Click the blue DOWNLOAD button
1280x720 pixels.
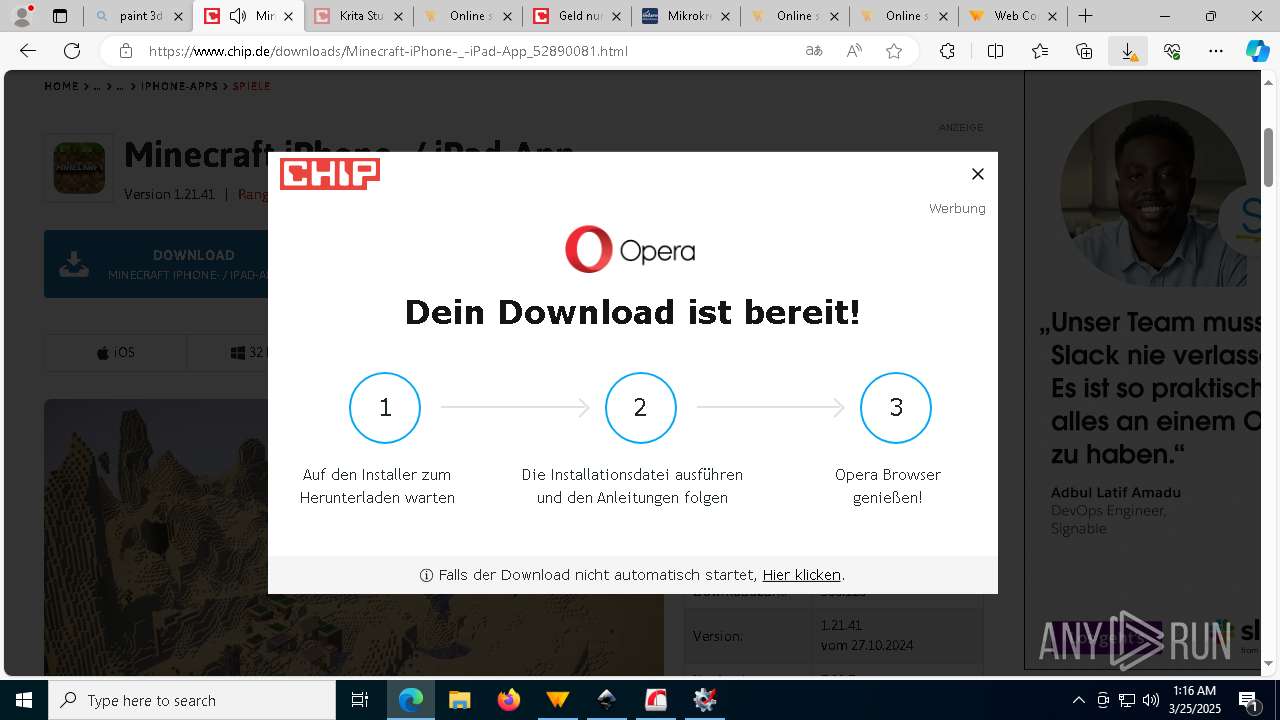[x=156, y=264]
